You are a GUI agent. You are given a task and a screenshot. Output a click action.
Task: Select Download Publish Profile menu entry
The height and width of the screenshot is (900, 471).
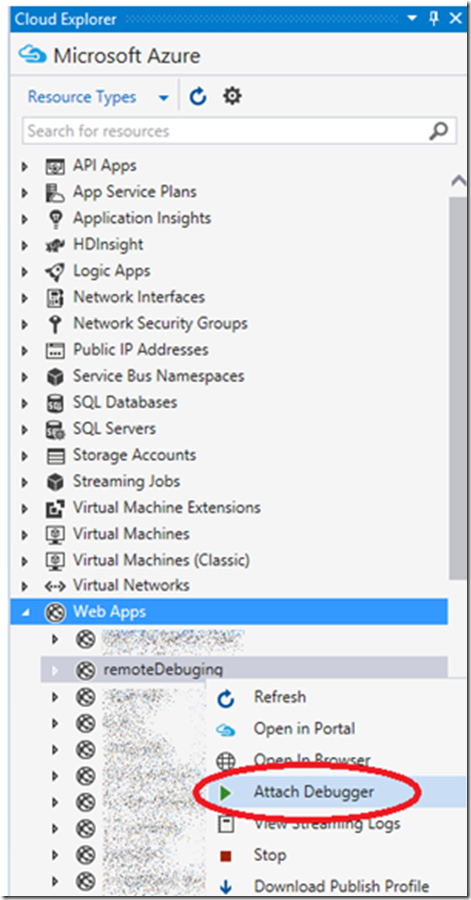[341, 887]
